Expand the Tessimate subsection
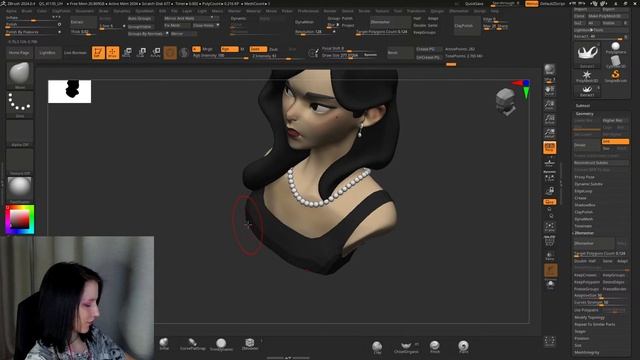Screen dimensions: 640x360 tap(583, 226)
